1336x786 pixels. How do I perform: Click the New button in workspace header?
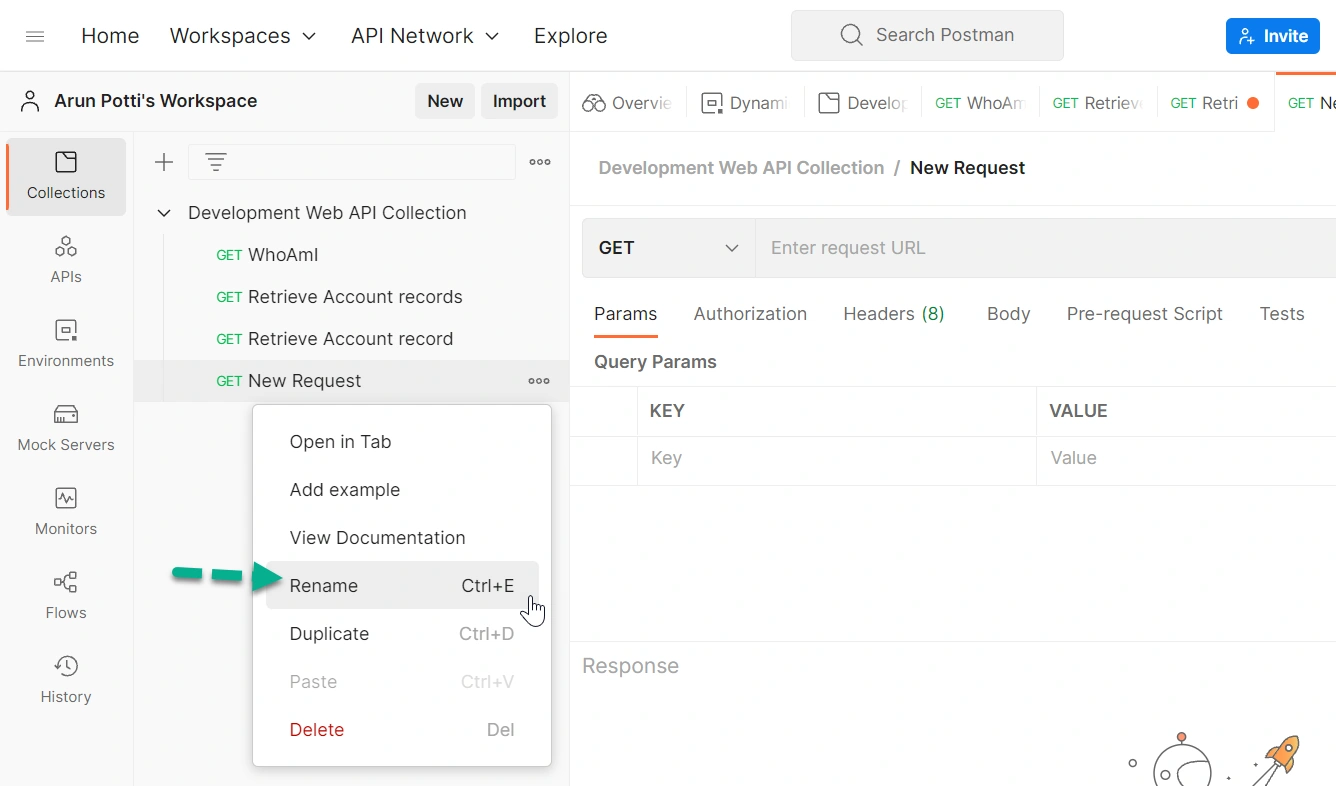(445, 101)
